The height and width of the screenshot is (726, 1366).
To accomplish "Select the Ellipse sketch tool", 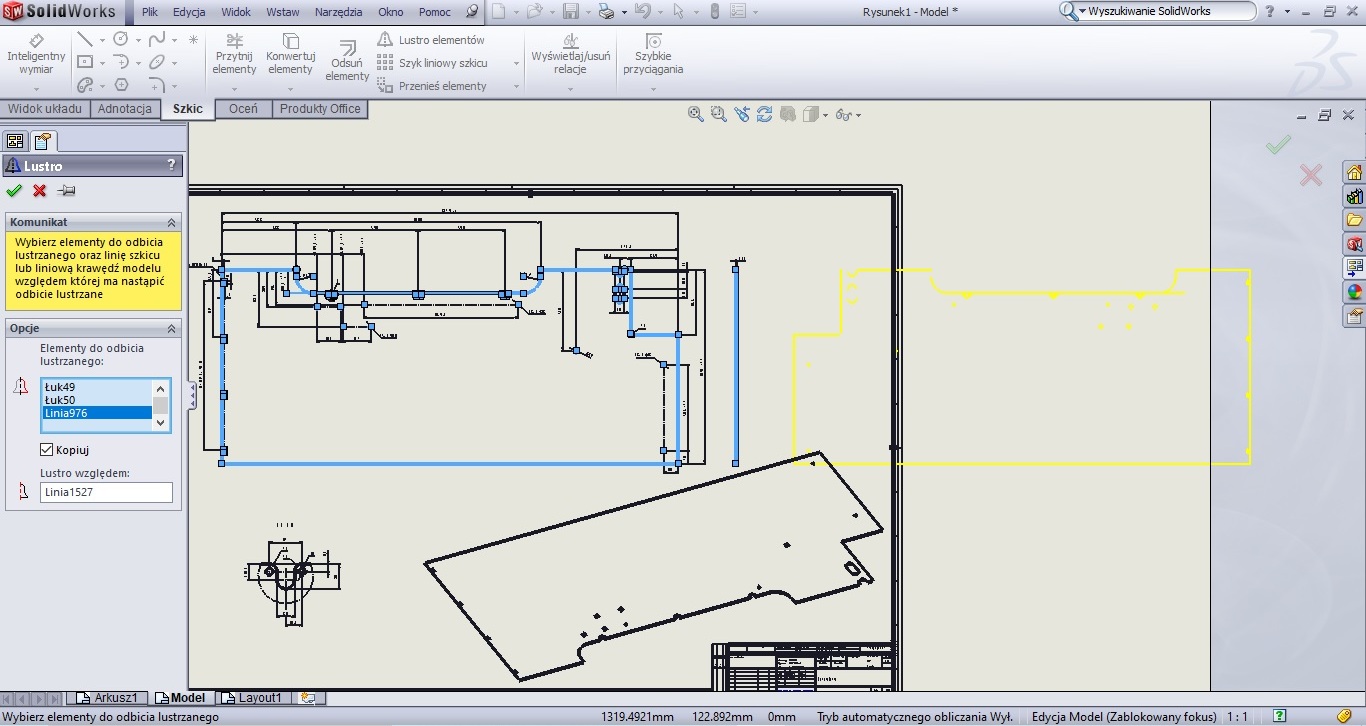I will [157, 62].
